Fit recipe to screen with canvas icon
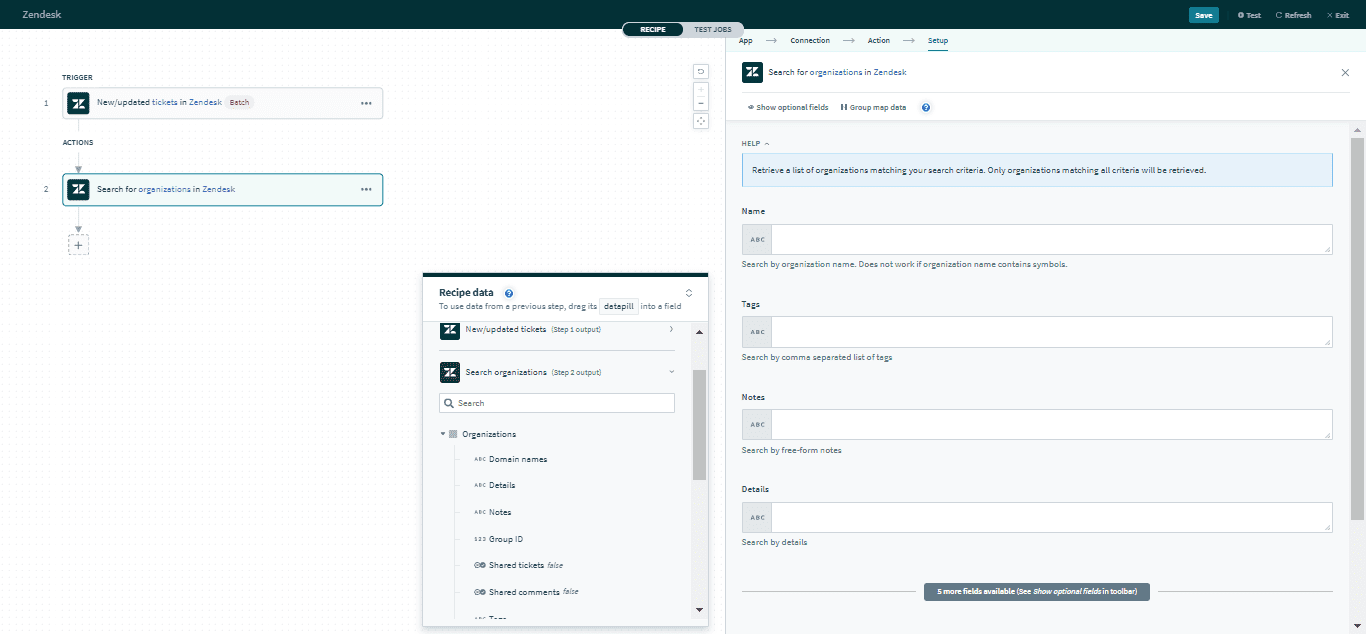Screen dimensions: 1366x634 (701, 120)
